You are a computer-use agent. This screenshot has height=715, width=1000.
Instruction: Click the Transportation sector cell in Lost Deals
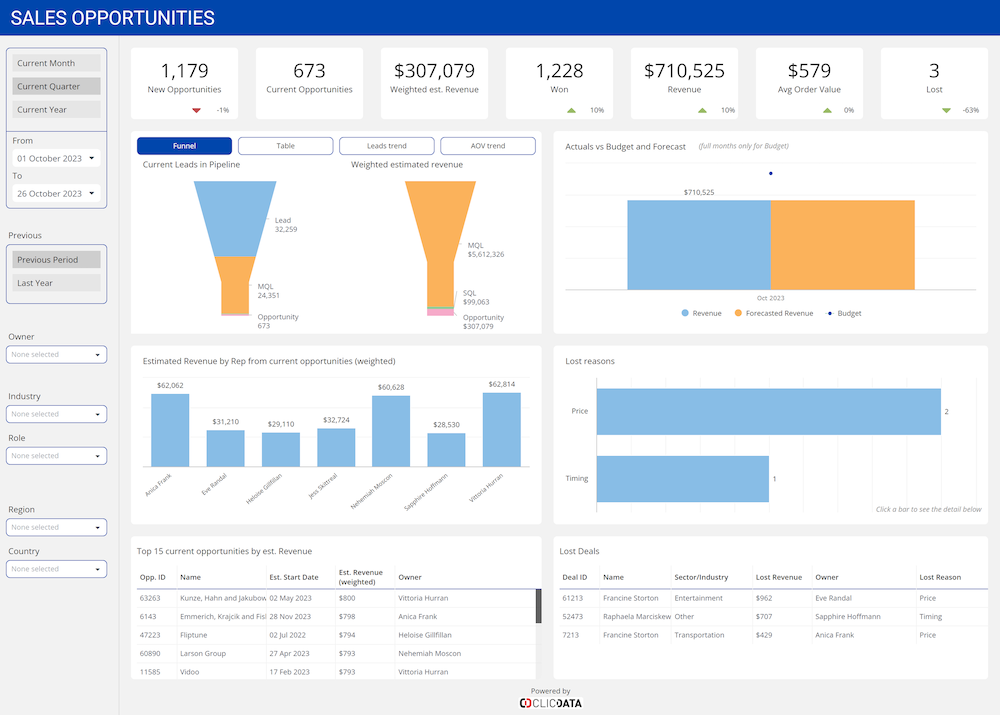(x=699, y=635)
